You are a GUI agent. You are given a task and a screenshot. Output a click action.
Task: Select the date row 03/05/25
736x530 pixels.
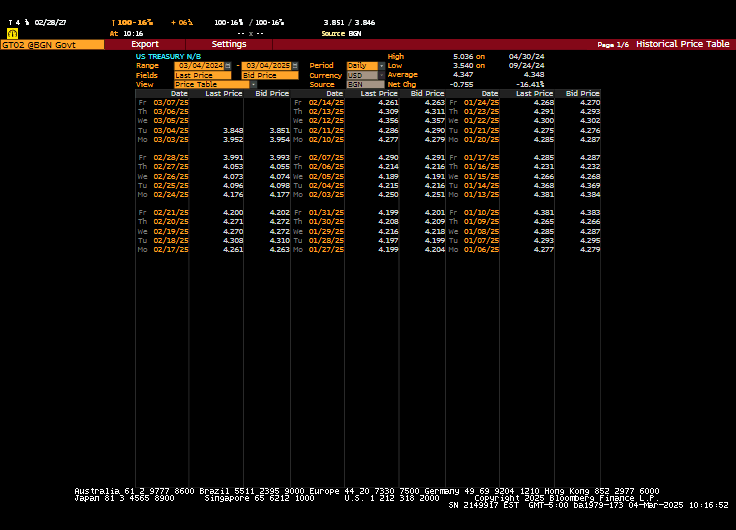(x=171, y=121)
